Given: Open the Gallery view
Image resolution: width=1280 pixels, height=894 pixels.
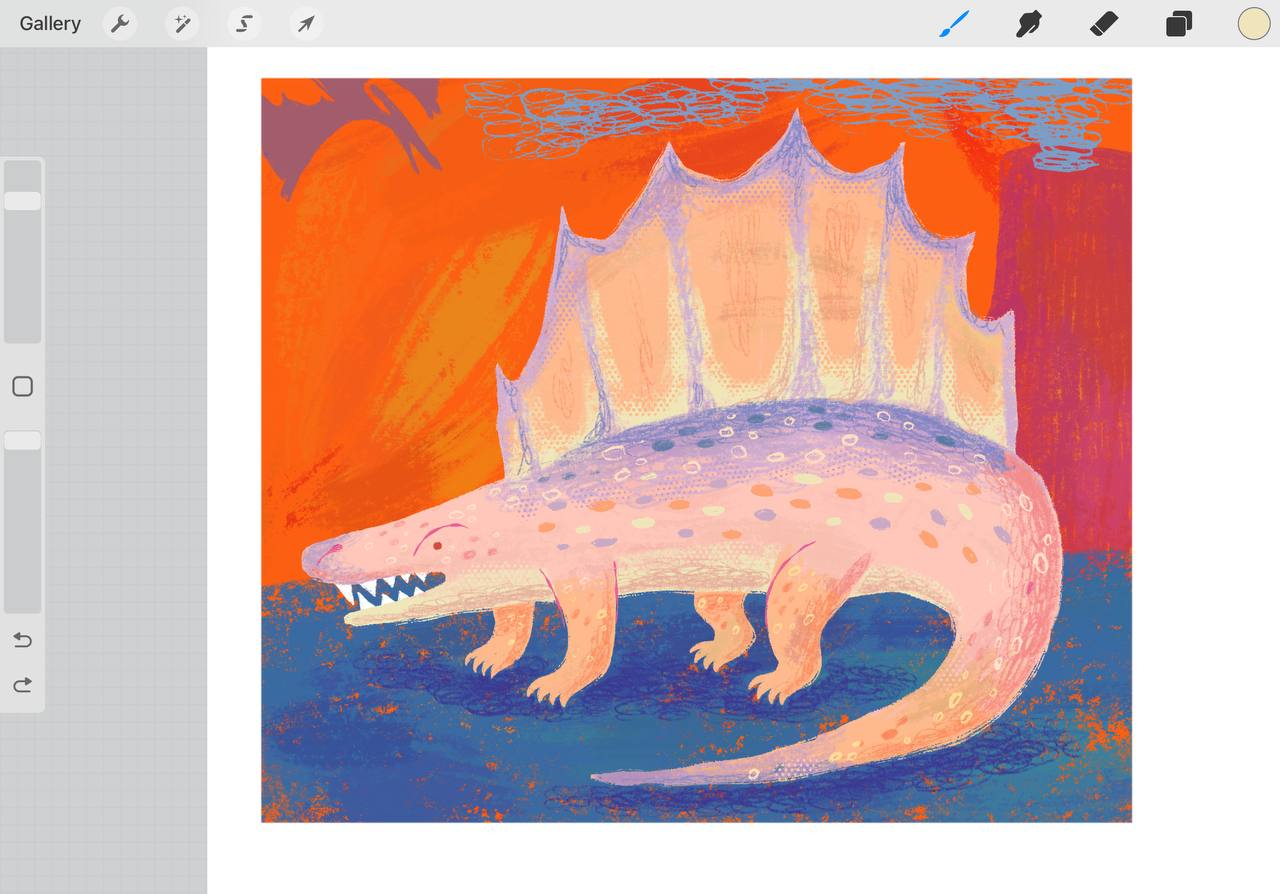Looking at the screenshot, I should click(x=50, y=24).
